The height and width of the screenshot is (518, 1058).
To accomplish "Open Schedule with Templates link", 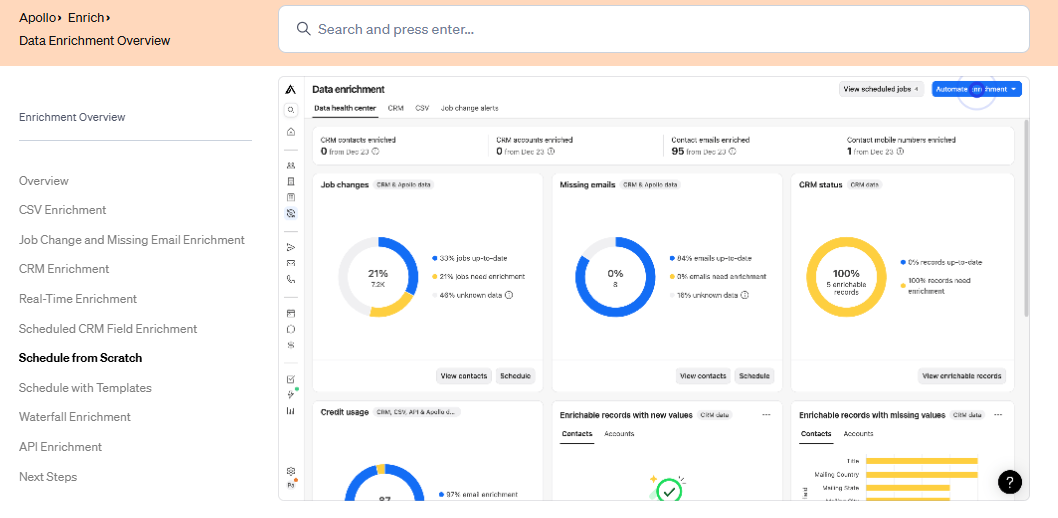I will pyautogui.click(x=85, y=388).
